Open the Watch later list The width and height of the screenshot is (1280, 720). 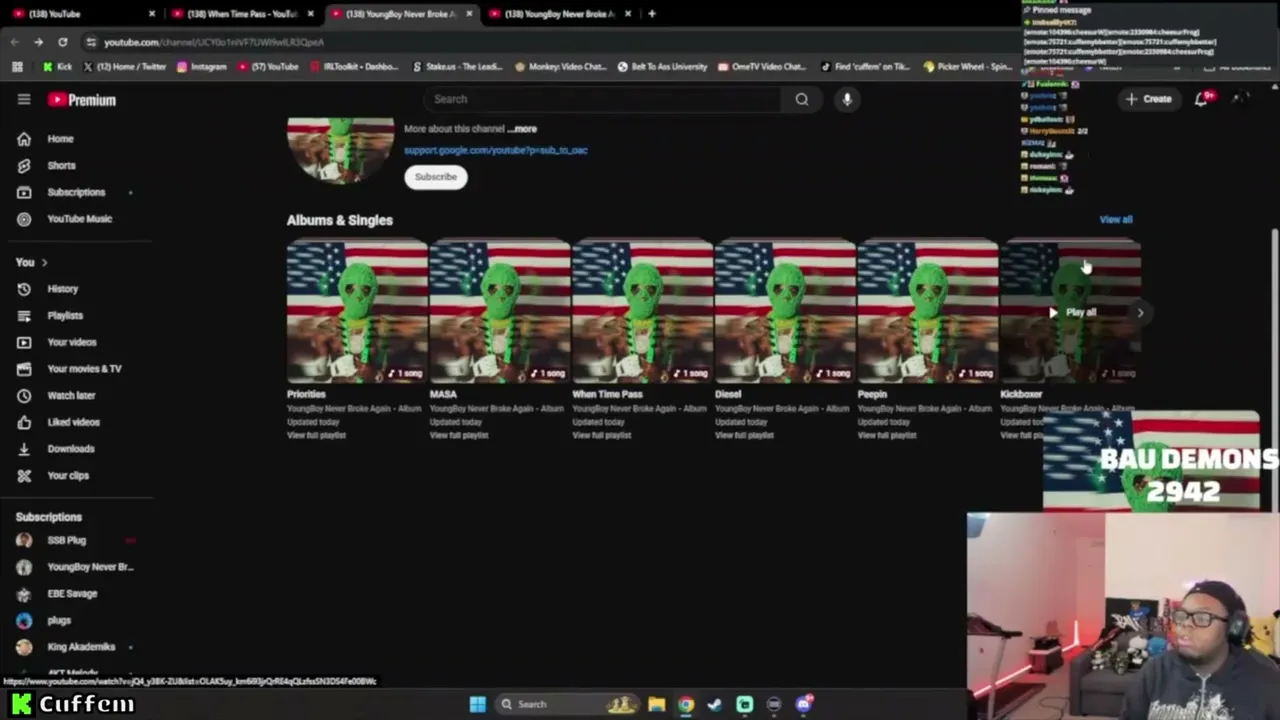pos(71,395)
